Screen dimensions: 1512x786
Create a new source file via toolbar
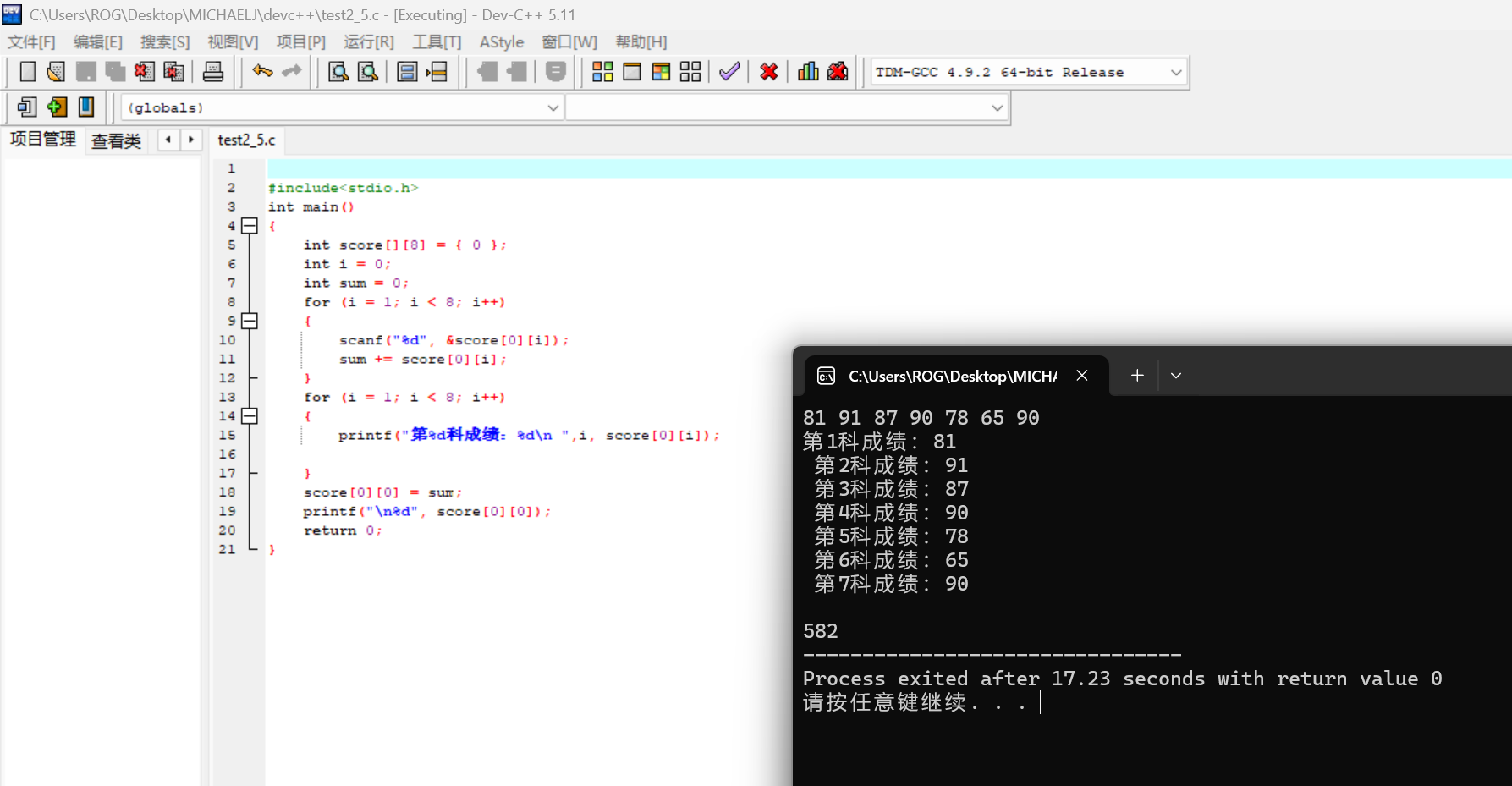(x=27, y=72)
